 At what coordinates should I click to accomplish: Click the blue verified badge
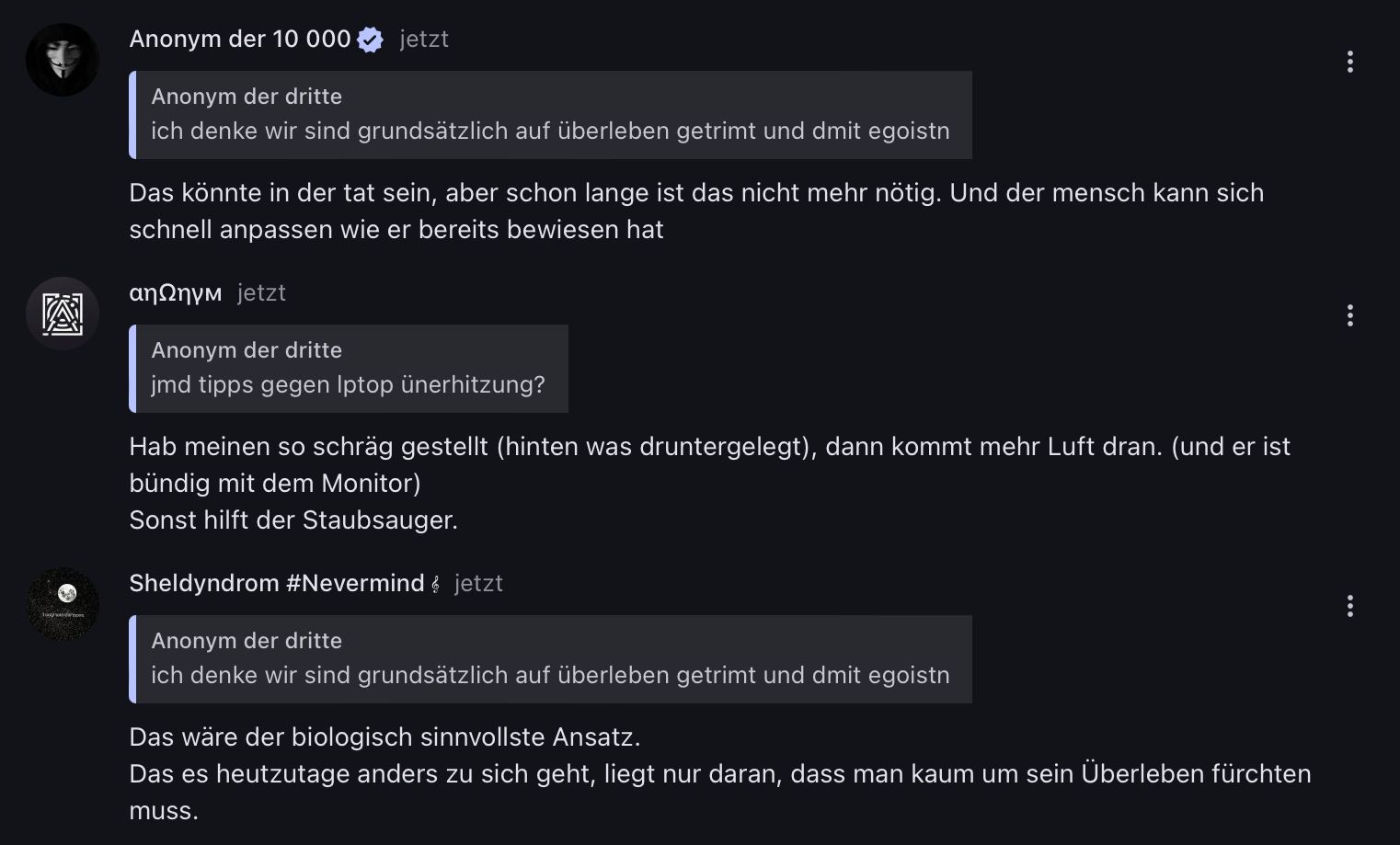[x=370, y=40]
